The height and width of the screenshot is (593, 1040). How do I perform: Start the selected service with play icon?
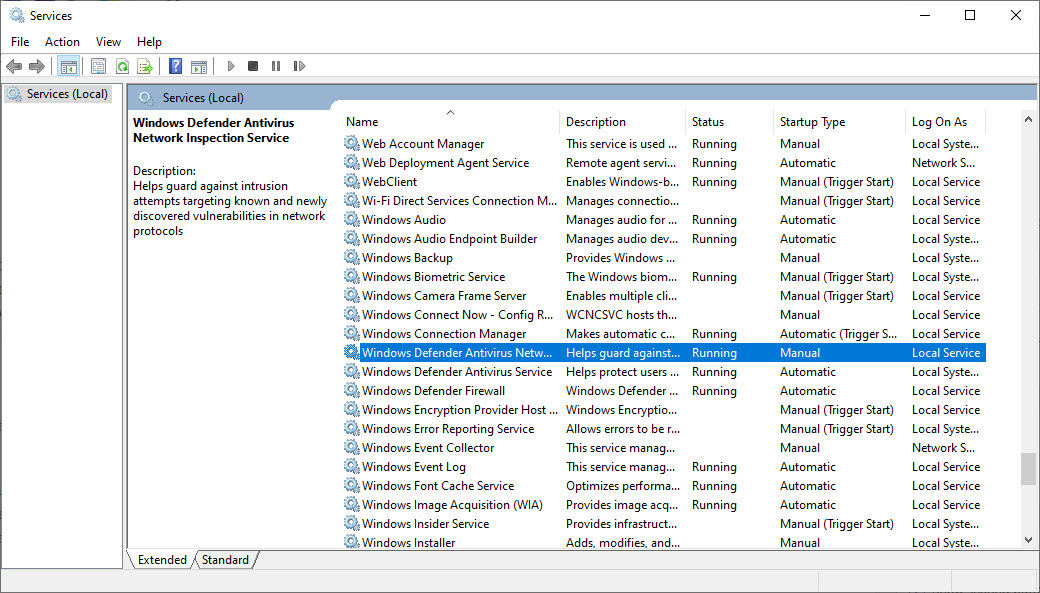tap(231, 66)
